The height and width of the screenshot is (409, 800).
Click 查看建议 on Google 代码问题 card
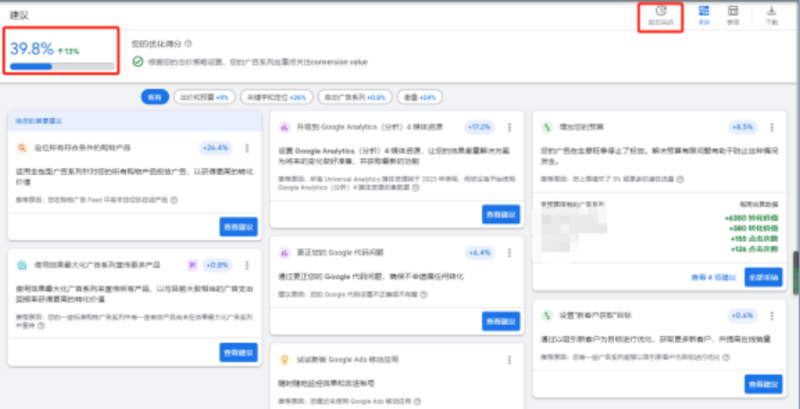(501, 321)
